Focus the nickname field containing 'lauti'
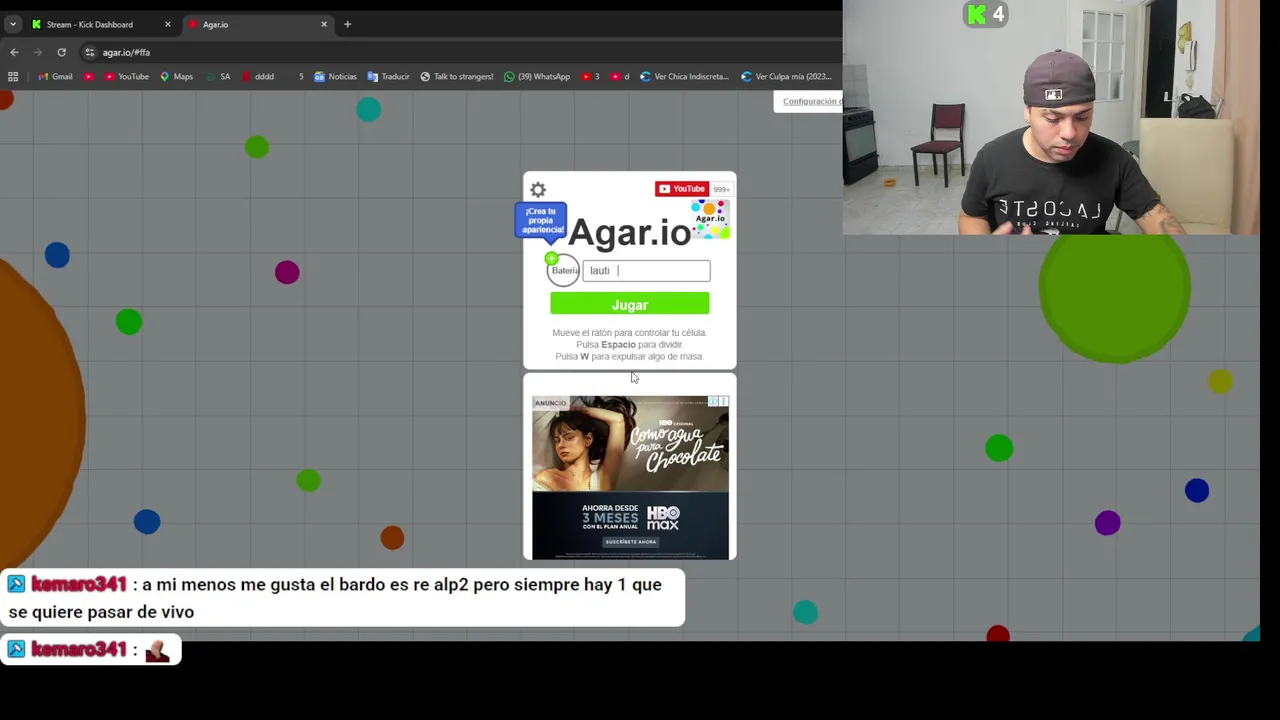The image size is (1280, 720). coord(646,271)
